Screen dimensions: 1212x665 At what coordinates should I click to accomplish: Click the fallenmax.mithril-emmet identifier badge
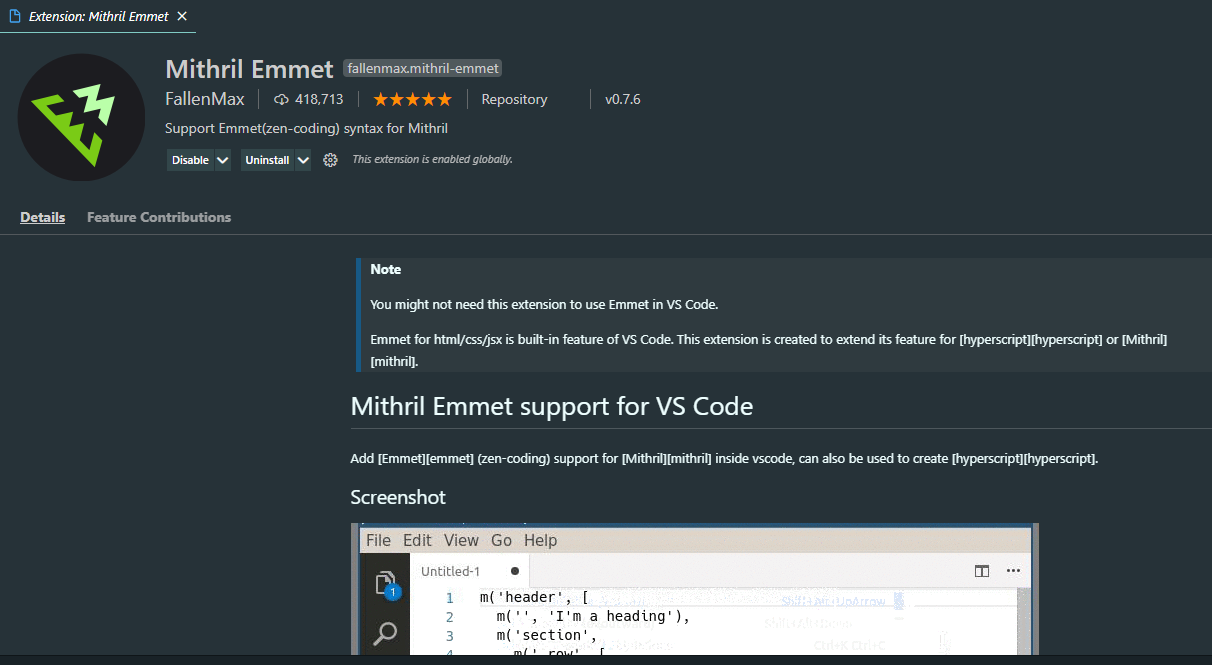[x=422, y=69]
